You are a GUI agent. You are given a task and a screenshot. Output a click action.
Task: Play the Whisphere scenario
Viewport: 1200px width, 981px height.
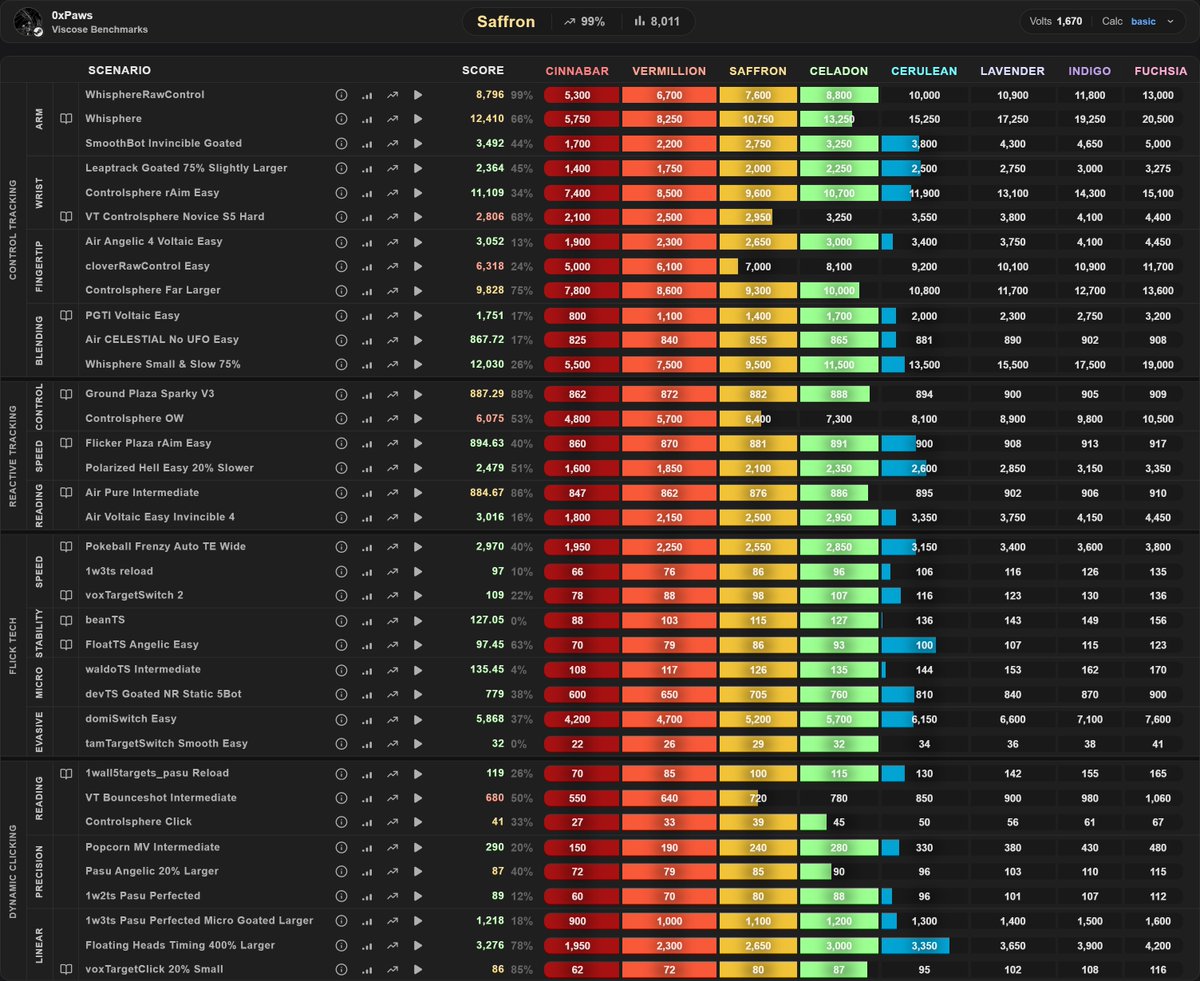tap(418, 119)
